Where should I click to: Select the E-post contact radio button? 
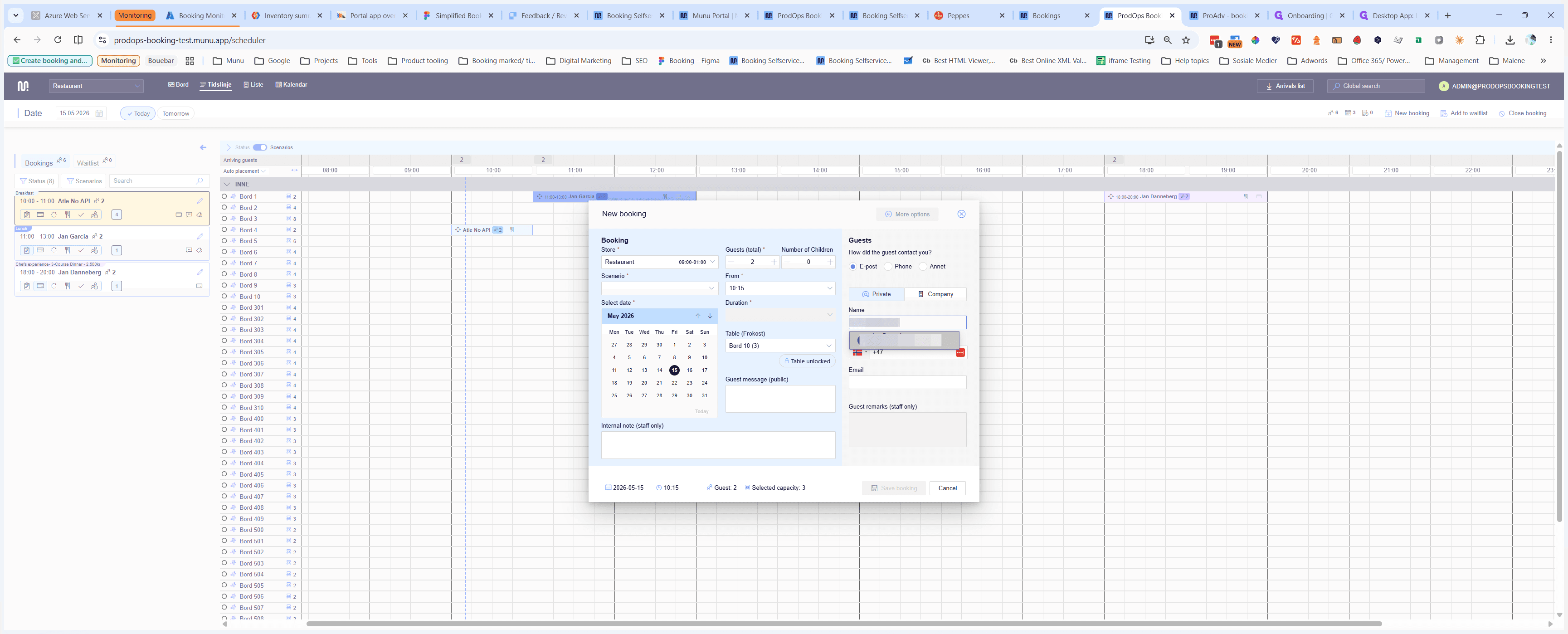[x=853, y=267]
